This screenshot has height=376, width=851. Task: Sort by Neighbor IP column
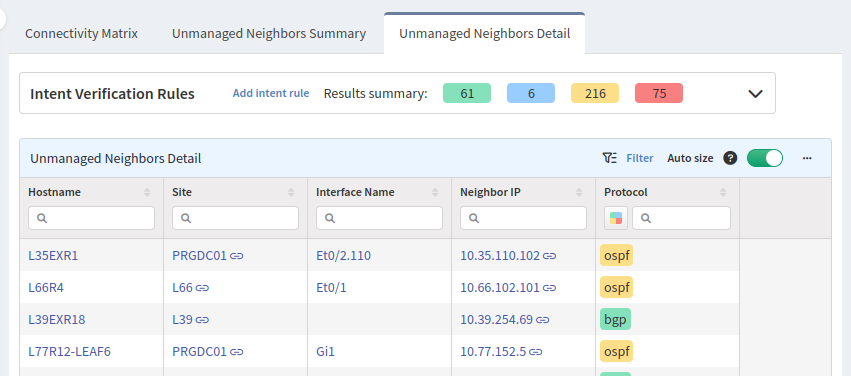coord(579,192)
